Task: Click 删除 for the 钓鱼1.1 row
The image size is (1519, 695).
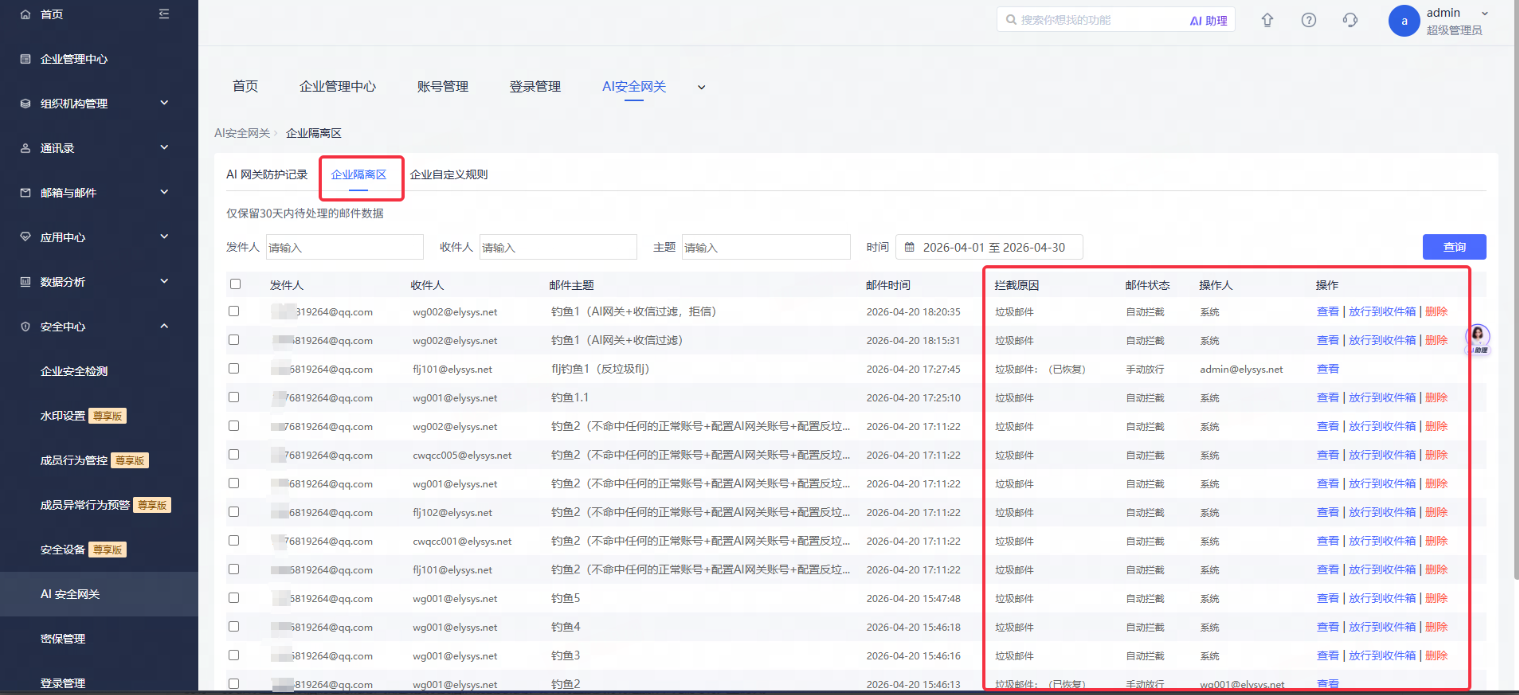Action: [1436, 397]
